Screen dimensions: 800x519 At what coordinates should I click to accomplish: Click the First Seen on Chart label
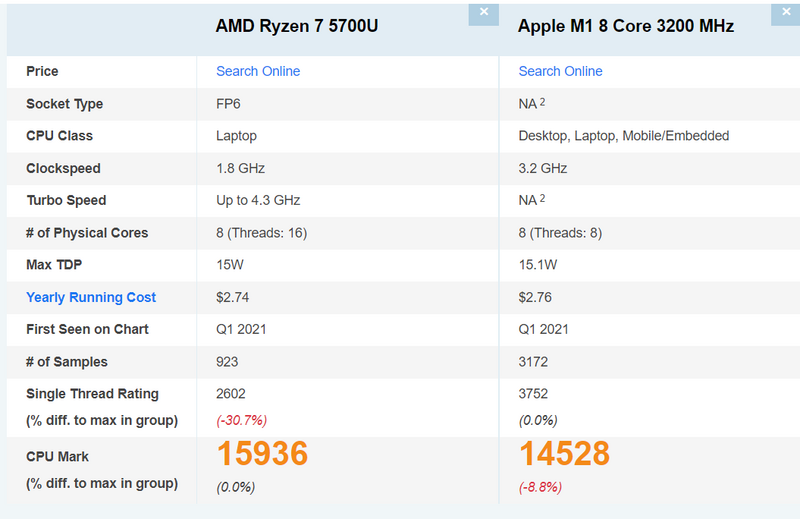(87, 330)
